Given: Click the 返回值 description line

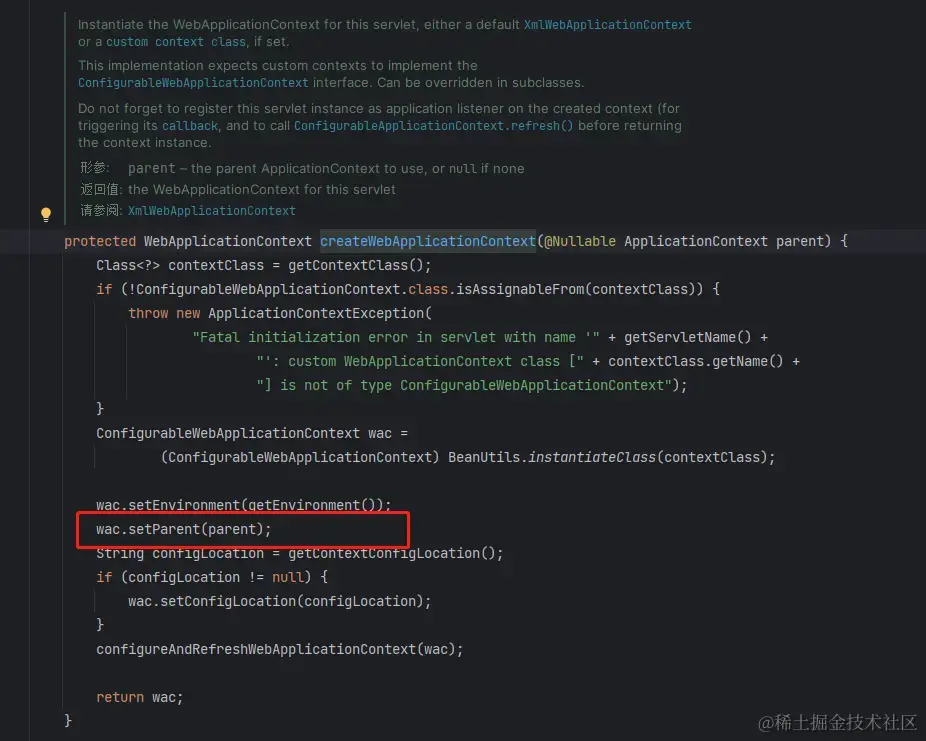Looking at the screenshot, I should (x=237, y=190).
